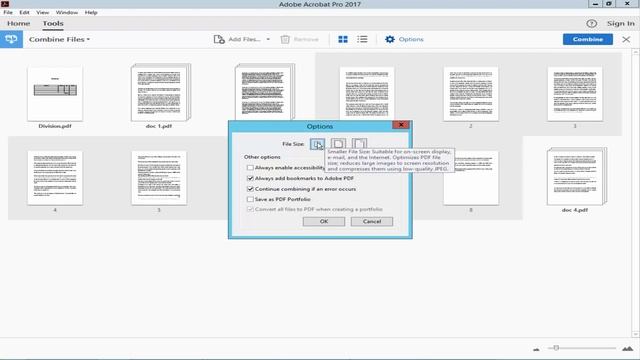Click the blue Combine button
This screenshot has width=640, height=360.
tap(588, 39)
